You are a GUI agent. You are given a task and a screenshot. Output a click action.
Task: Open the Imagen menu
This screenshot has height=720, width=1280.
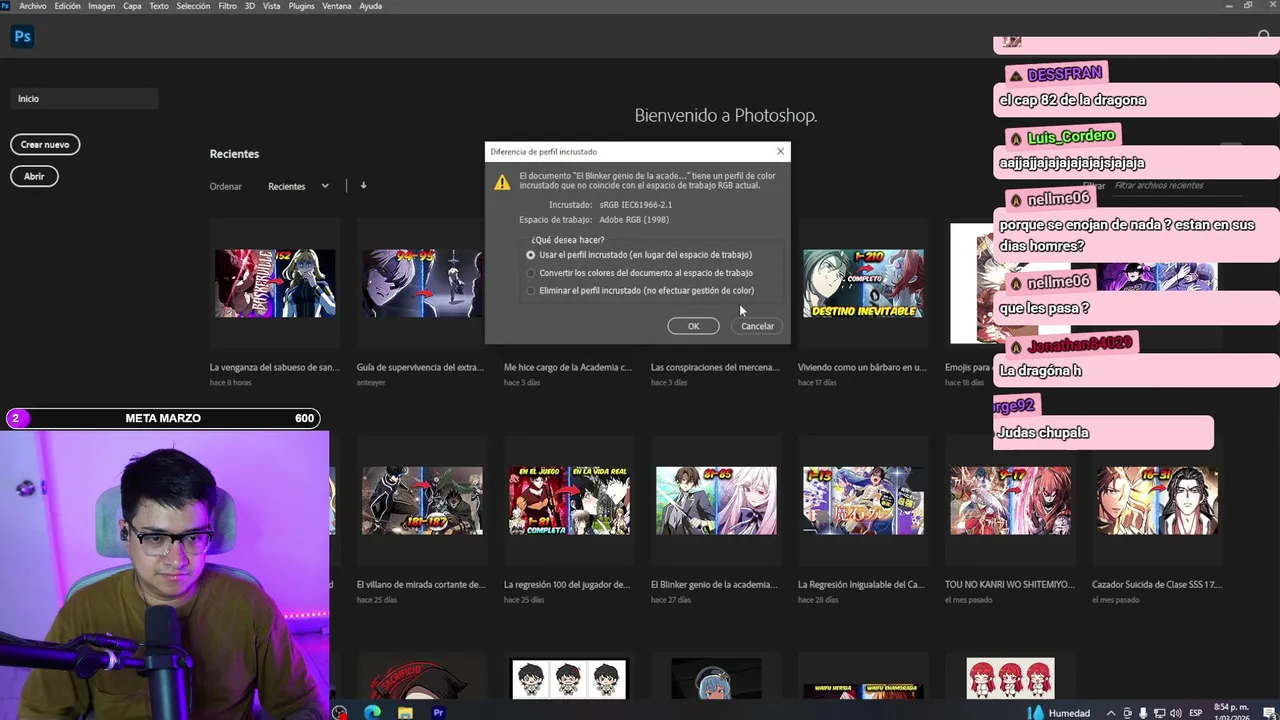tap(101, 6)
